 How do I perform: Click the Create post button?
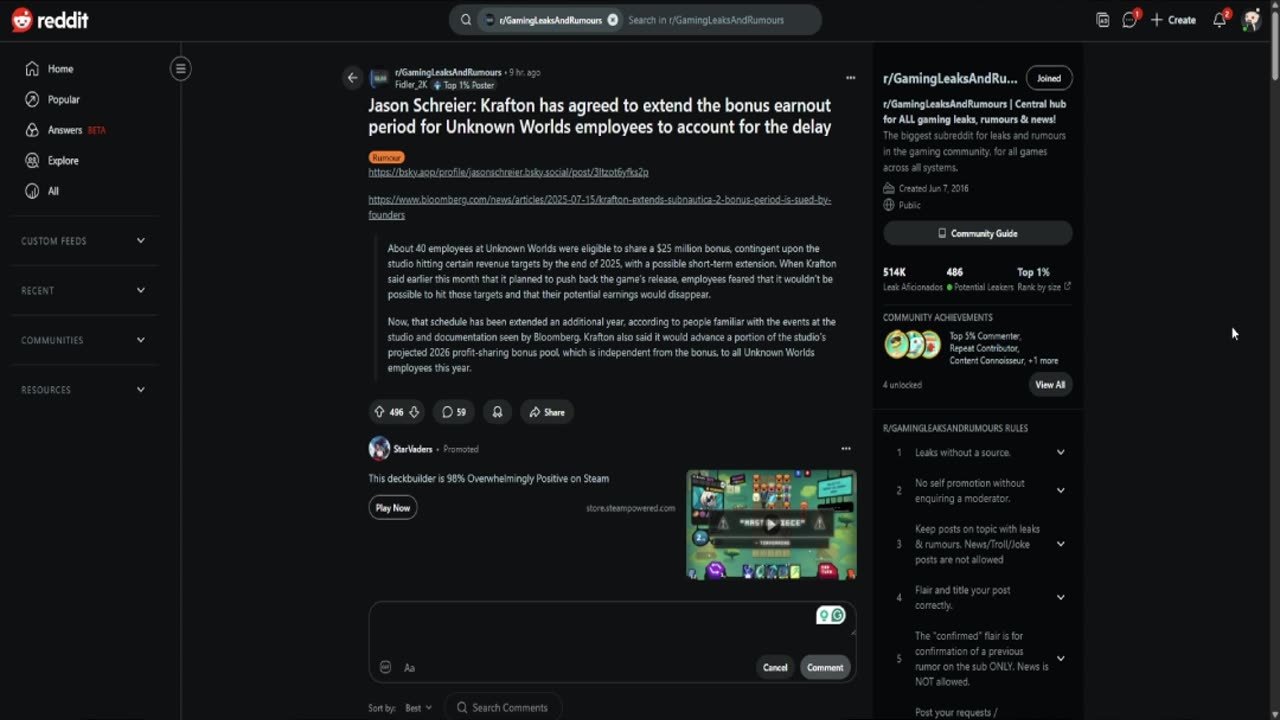1173,19
